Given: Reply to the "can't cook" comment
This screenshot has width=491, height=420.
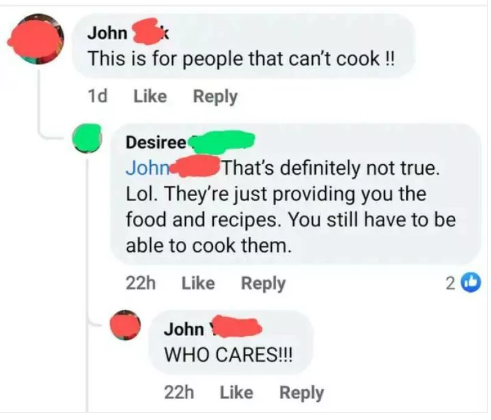Looking at the screenshot, I should click(215, 97).
